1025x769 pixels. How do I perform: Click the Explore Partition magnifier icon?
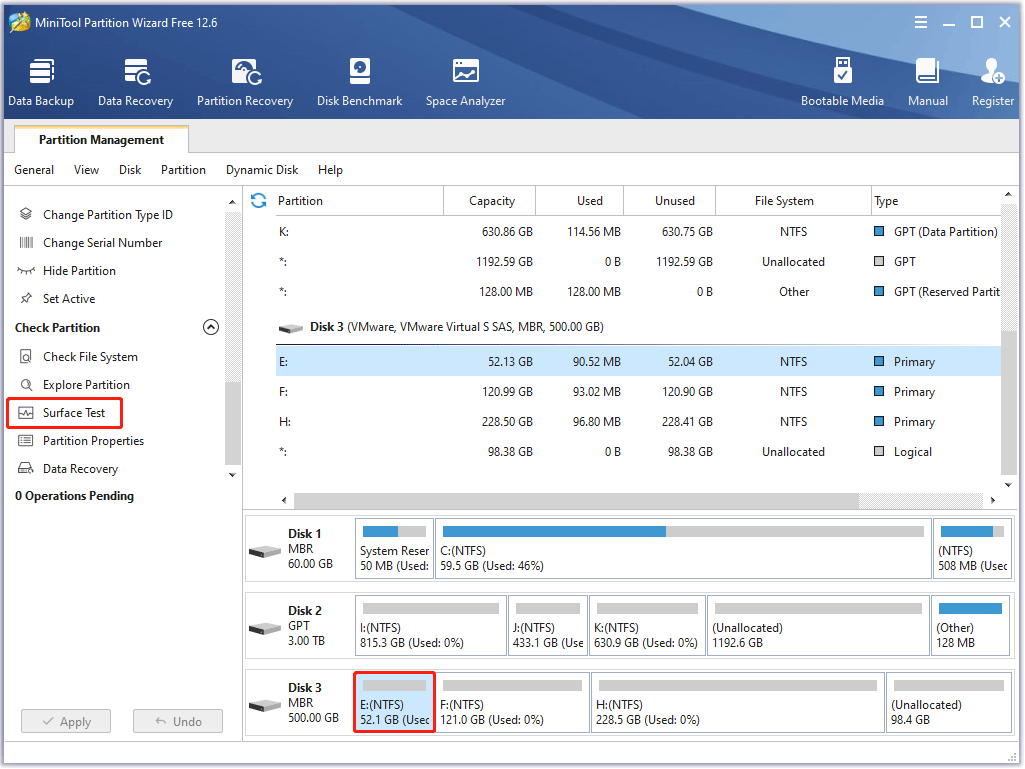[x=26, y=384]
